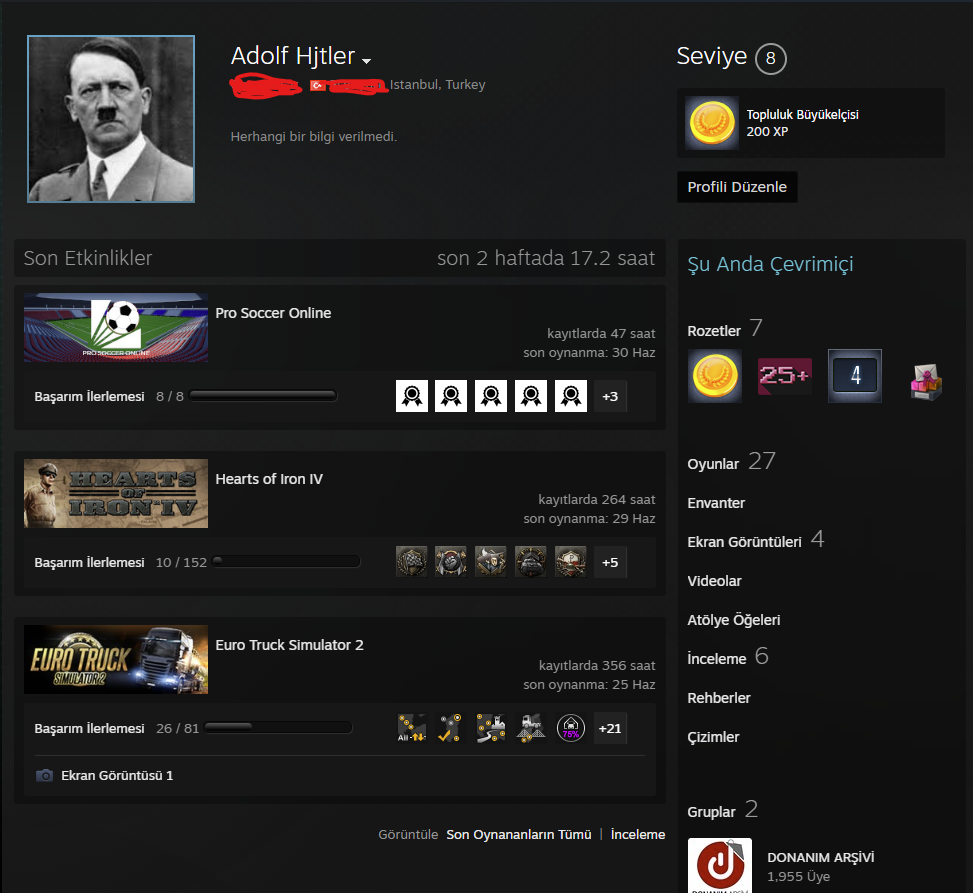Open the Community Ambassador coin badge in Rozetler
This screenshot has height=893, width=973.
point(714,375)
